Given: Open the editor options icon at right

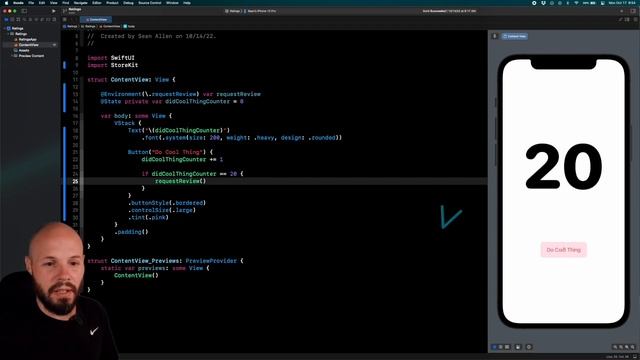Looking at the screenshot, I should tap(627, 20).
